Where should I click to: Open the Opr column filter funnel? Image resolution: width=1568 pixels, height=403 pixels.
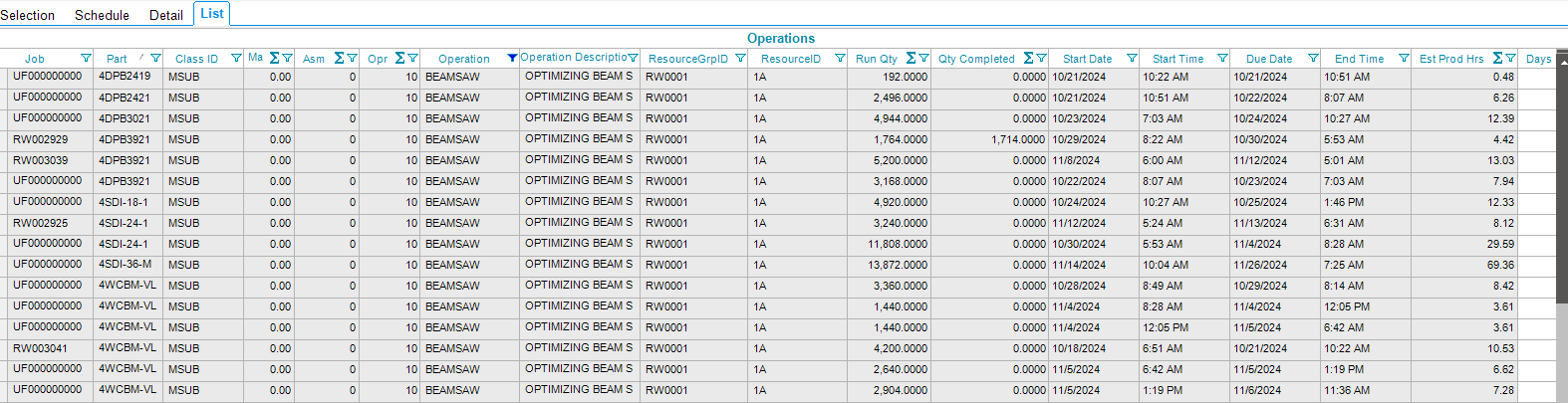tap(412, 59)
